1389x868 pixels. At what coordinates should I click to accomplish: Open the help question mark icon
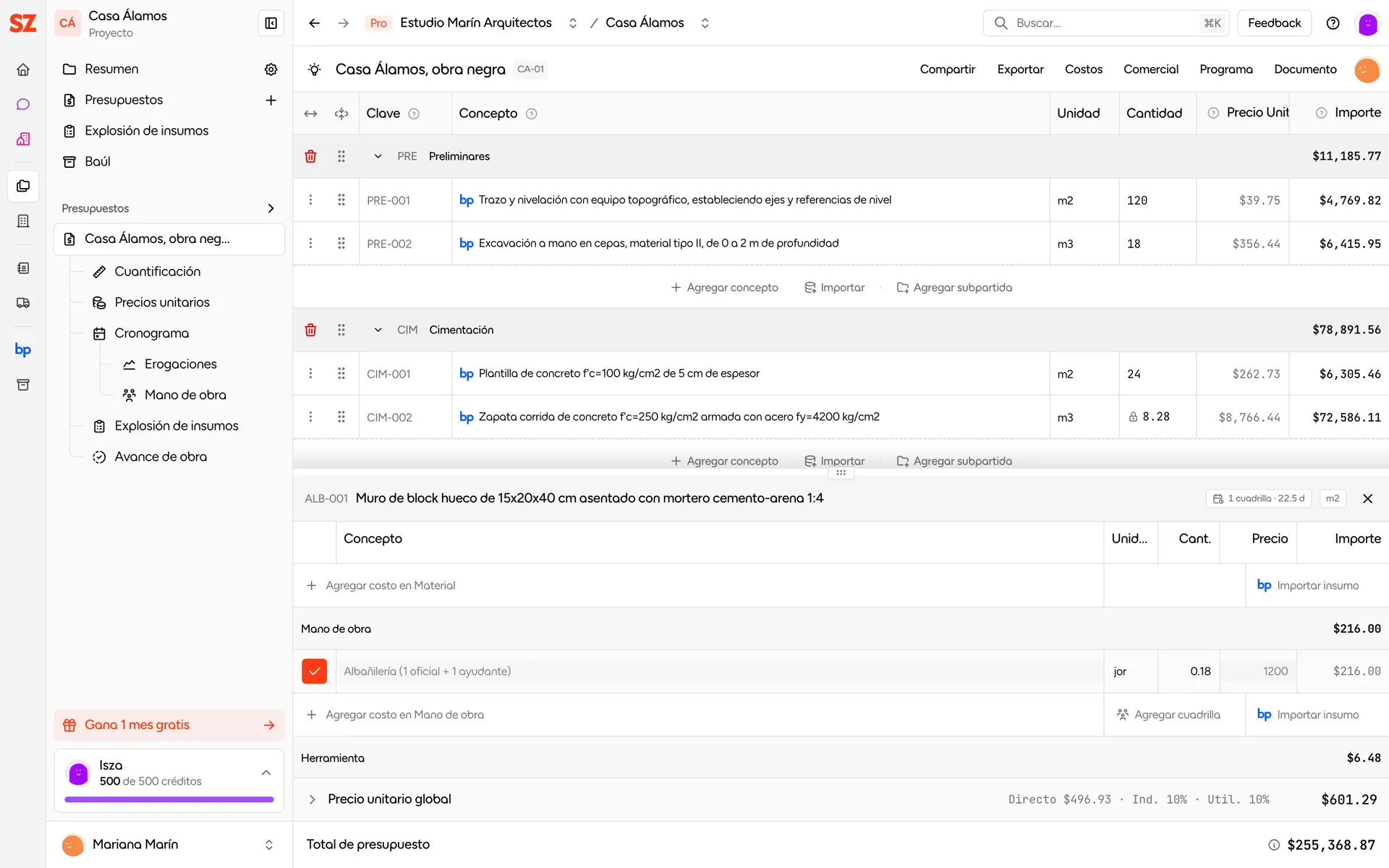pos(1333,23)
